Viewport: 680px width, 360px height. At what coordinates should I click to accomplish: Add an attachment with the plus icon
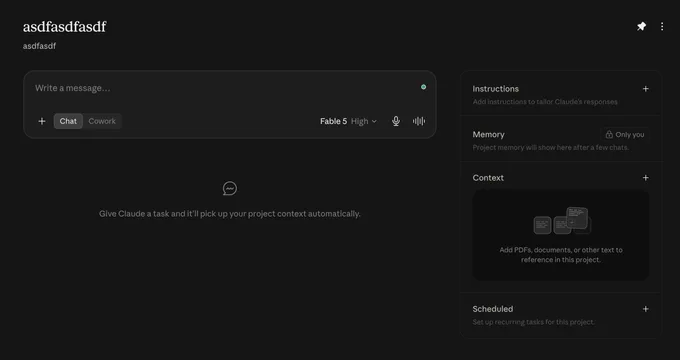click(x=42, y=121)
